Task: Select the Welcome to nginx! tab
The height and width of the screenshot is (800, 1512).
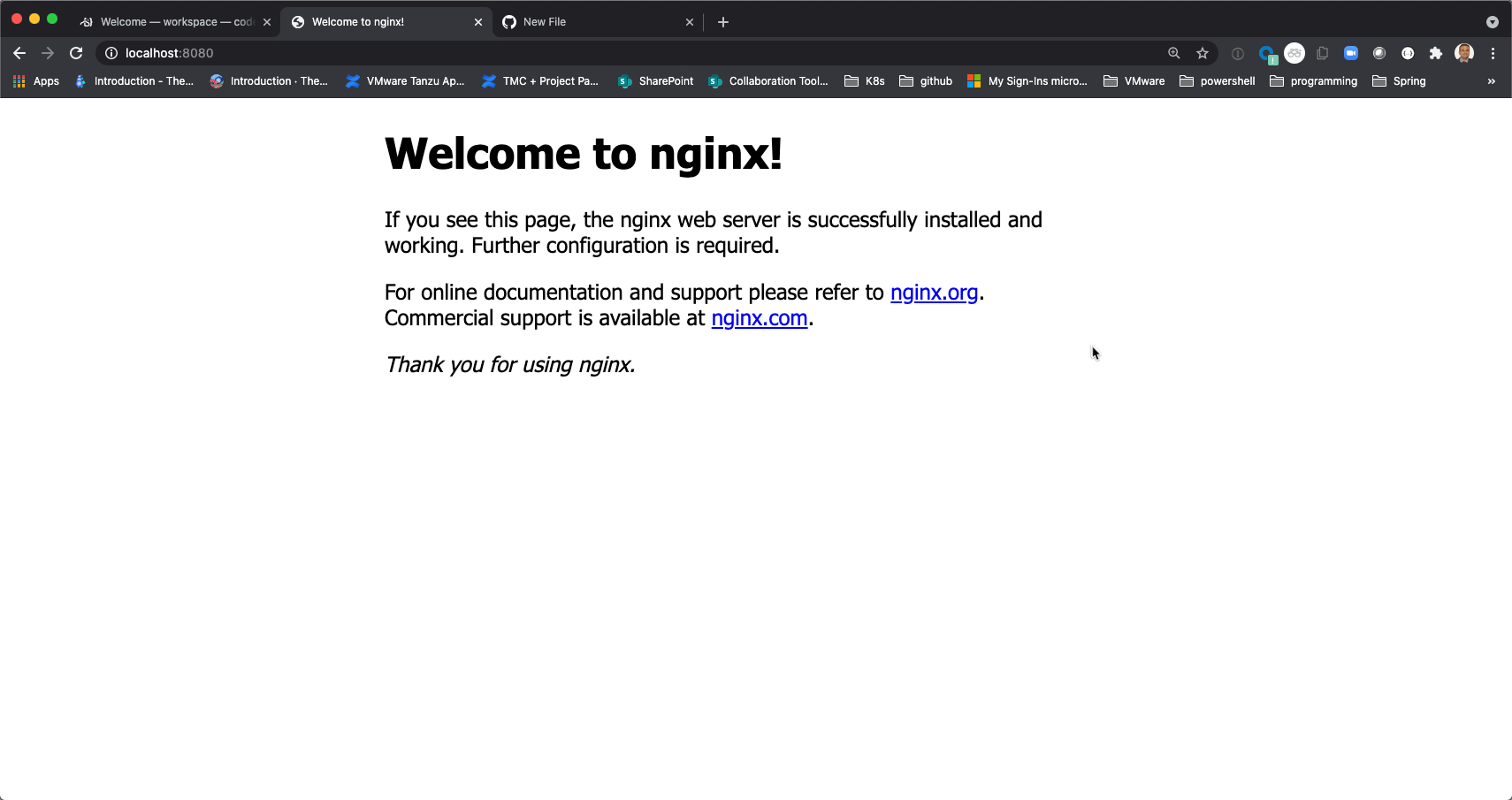Action: click(385, 22)
